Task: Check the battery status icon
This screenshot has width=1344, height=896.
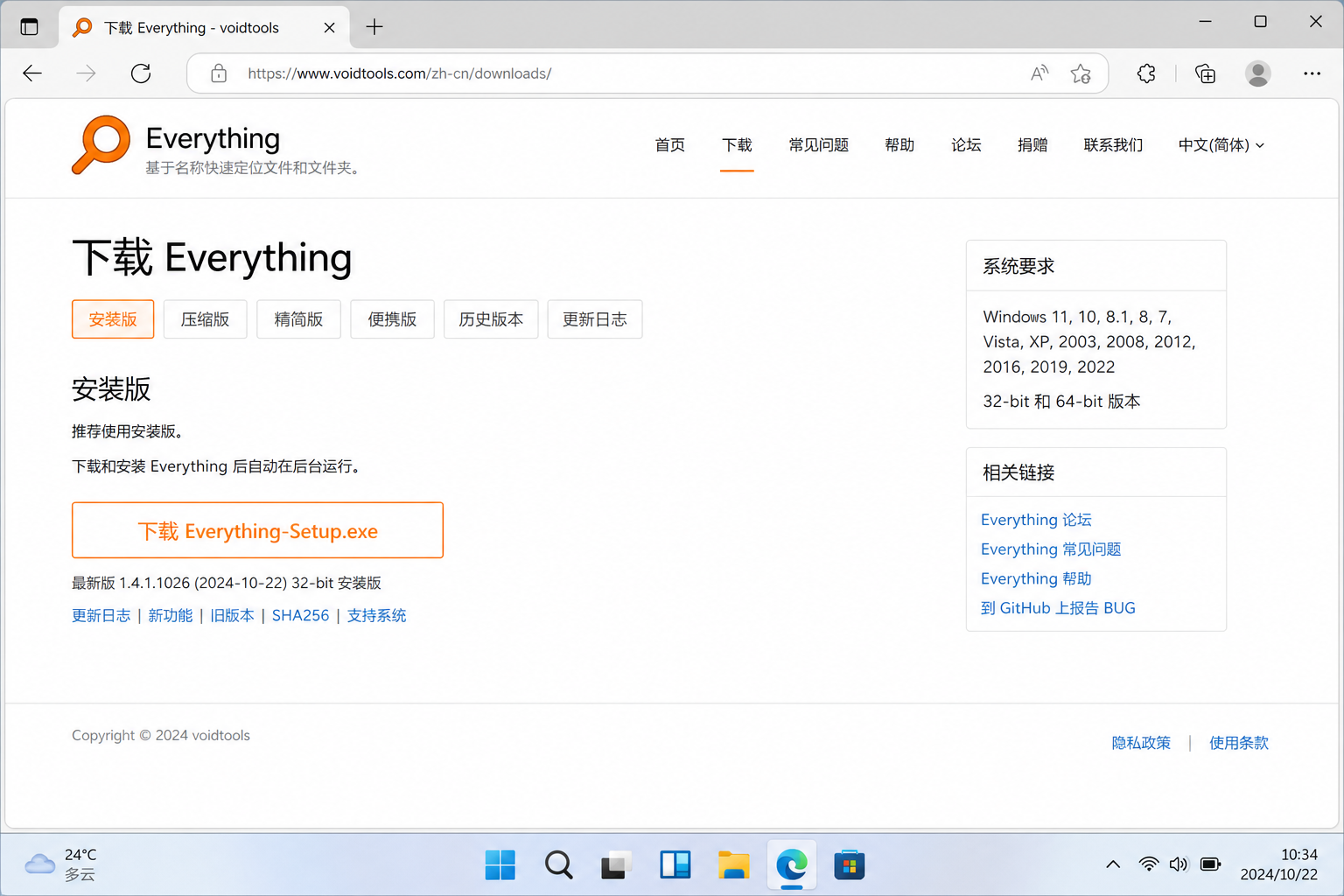Action: tap(1210, 864)
